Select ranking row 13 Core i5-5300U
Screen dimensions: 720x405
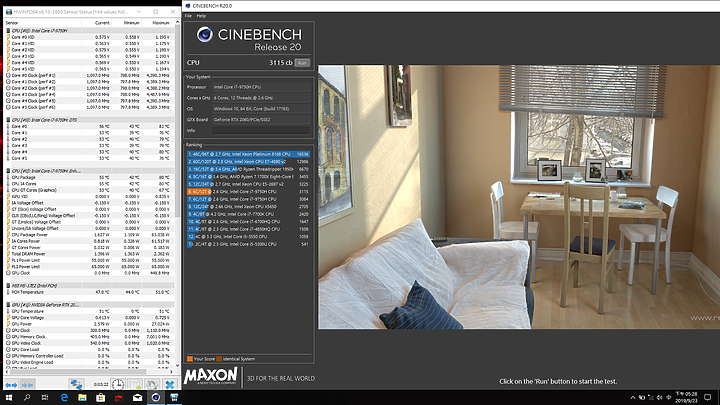click(x=248, y=244)
